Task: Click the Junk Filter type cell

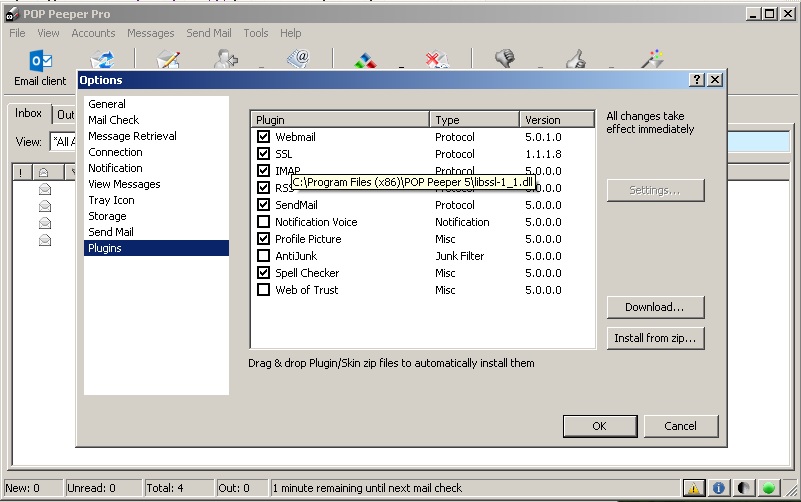Action: (459, 256)
